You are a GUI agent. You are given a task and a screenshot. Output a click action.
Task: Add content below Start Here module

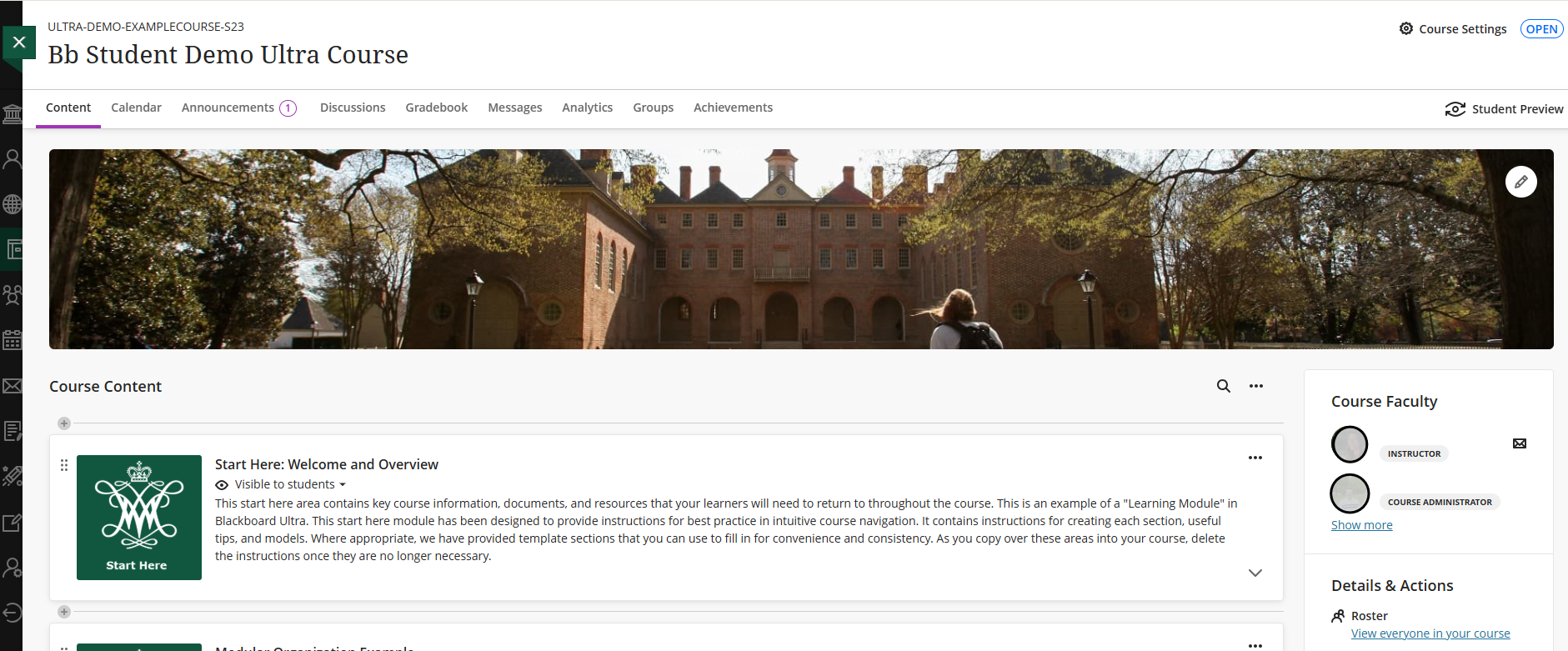[64, 612]
